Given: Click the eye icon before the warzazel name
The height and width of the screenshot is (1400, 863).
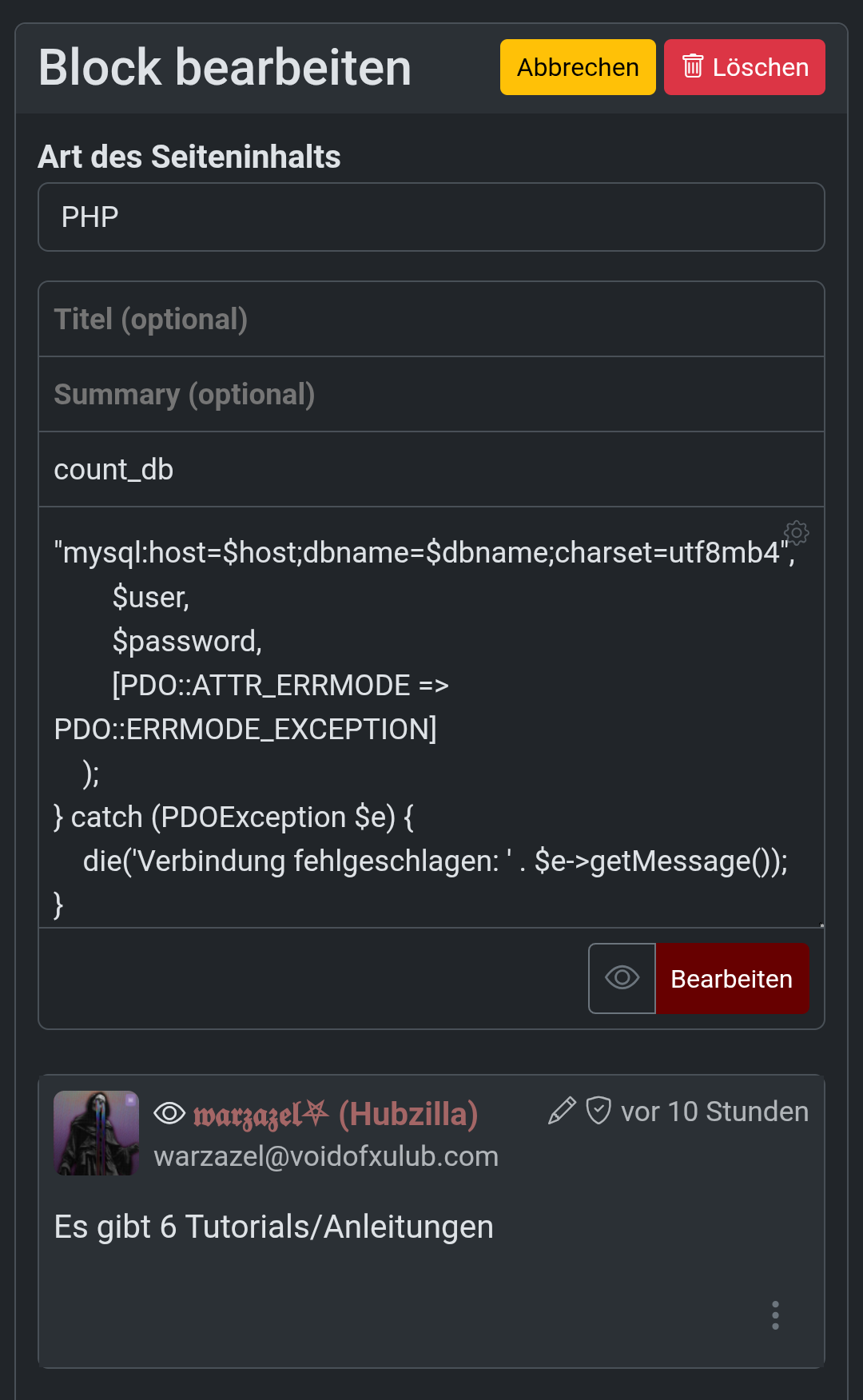Looking at the screenshot, I should coord(169,1113).
